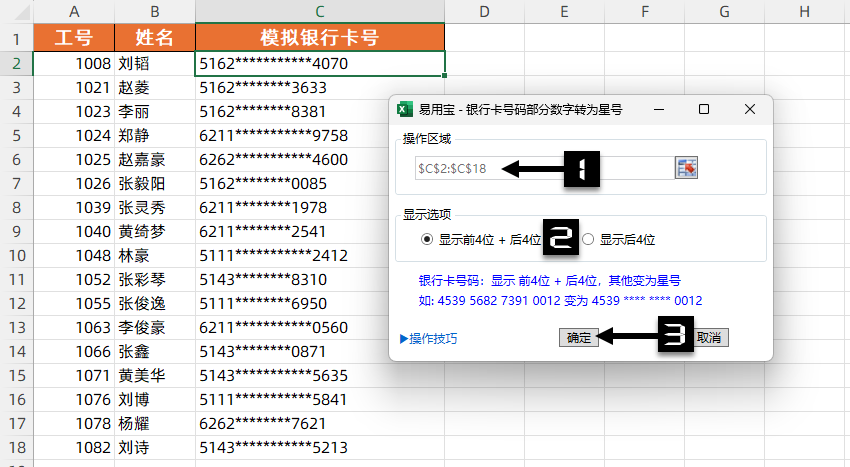Click the 取消 button
This screenshot has width=850, height=467.
coord(709,337)
